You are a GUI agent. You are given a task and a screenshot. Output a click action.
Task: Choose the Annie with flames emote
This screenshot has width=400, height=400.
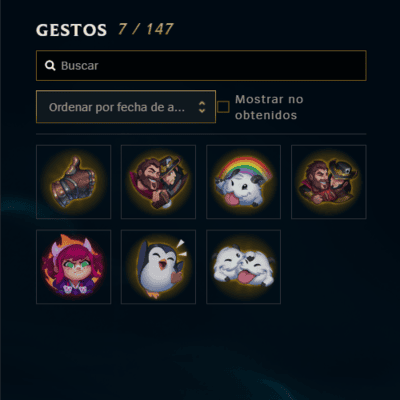[73, 267]
